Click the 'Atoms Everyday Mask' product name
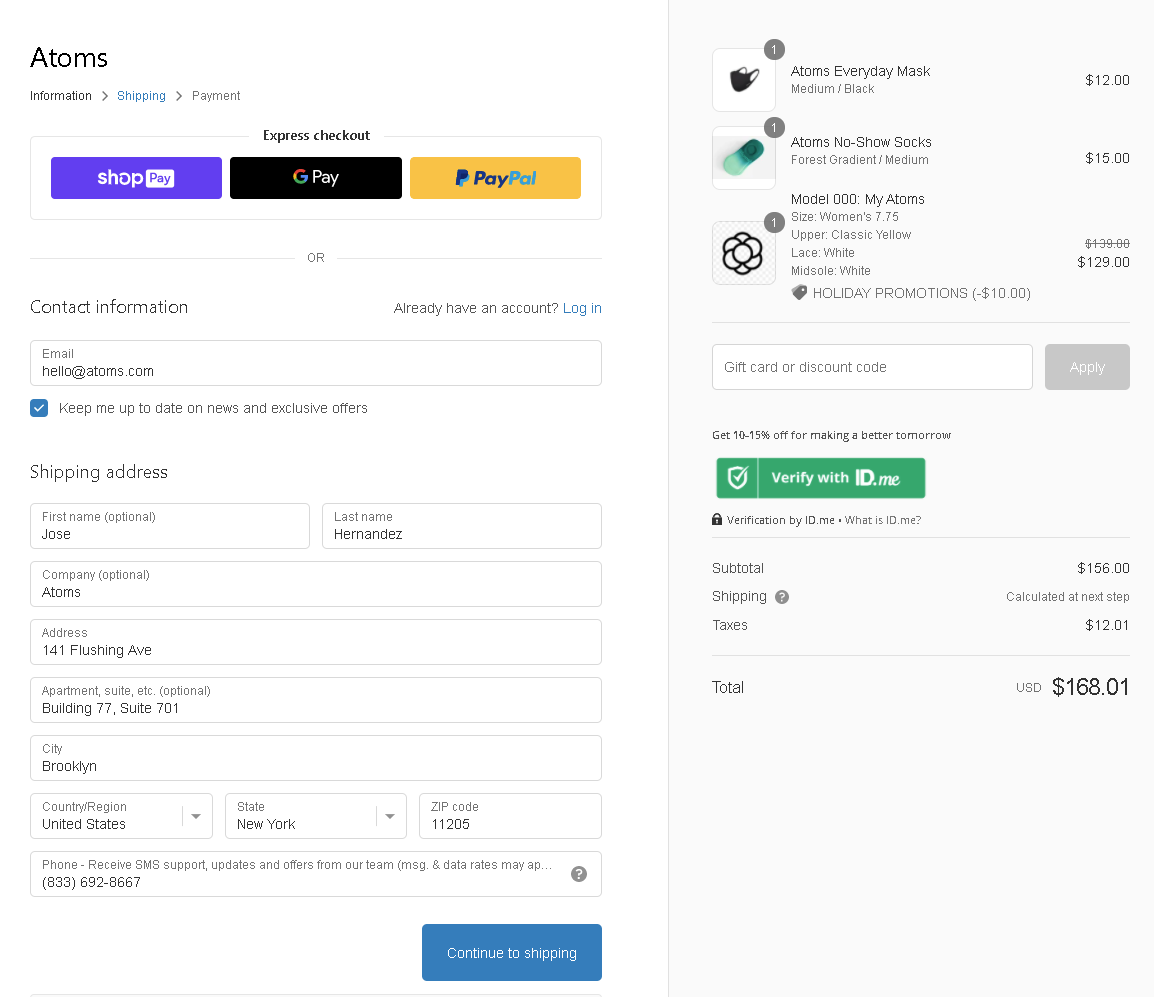 click(x=860, y=71)
